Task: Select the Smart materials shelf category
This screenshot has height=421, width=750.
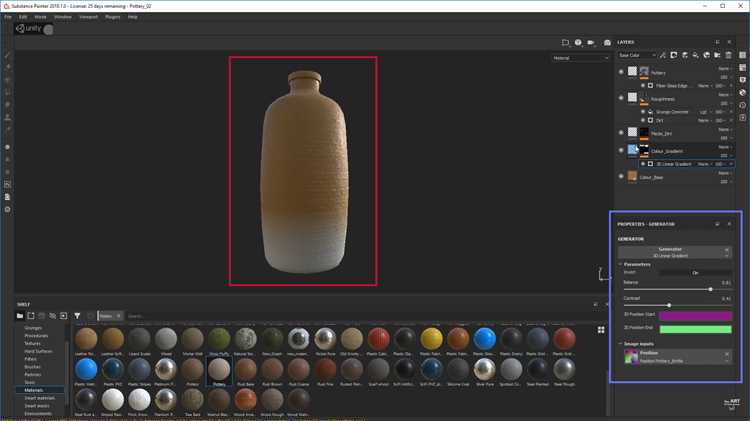Action: [40, 398]
